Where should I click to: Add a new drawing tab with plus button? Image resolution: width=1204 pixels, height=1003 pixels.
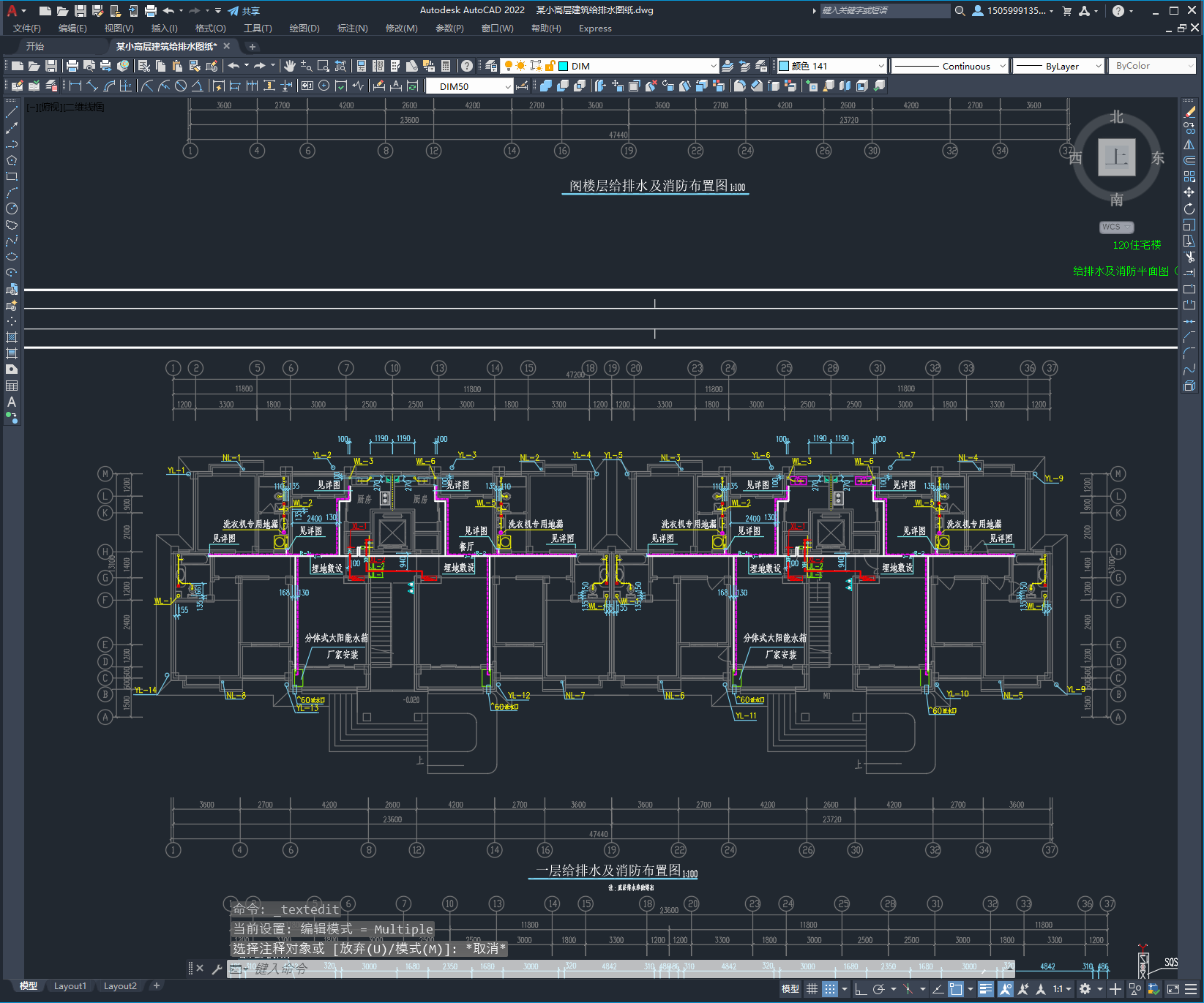[x=253, y=46]
